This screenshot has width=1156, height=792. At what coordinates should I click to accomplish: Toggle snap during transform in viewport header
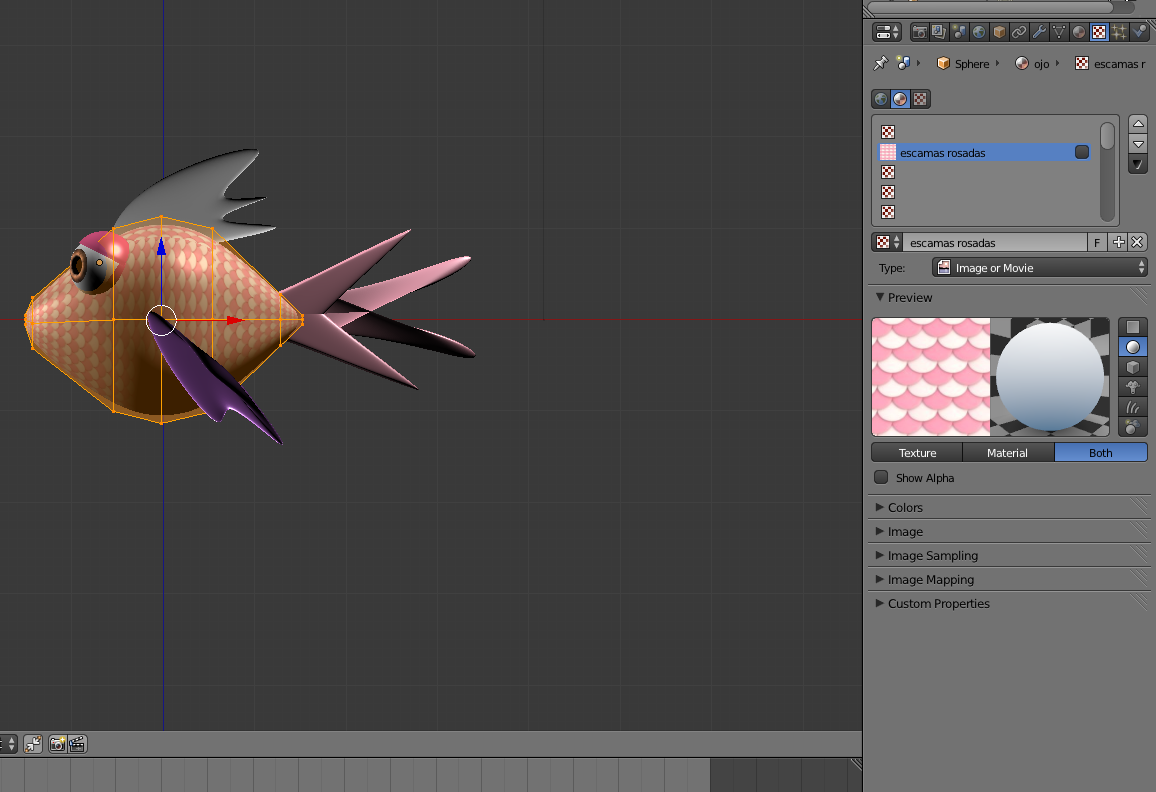coord(33,744)
